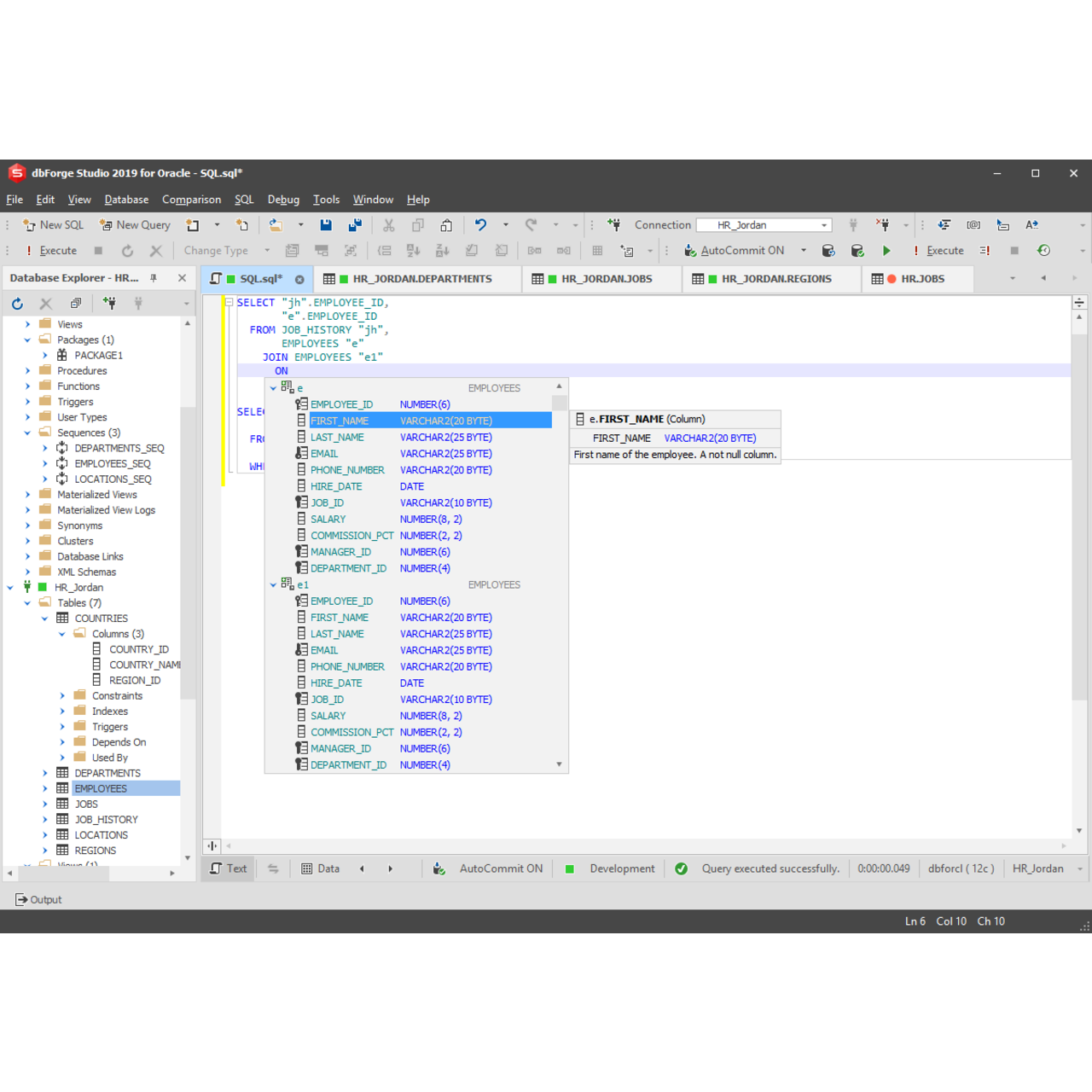1092x1092 pixels.
Task: Refresh the Database Explorer
Action: click(17, 303)
